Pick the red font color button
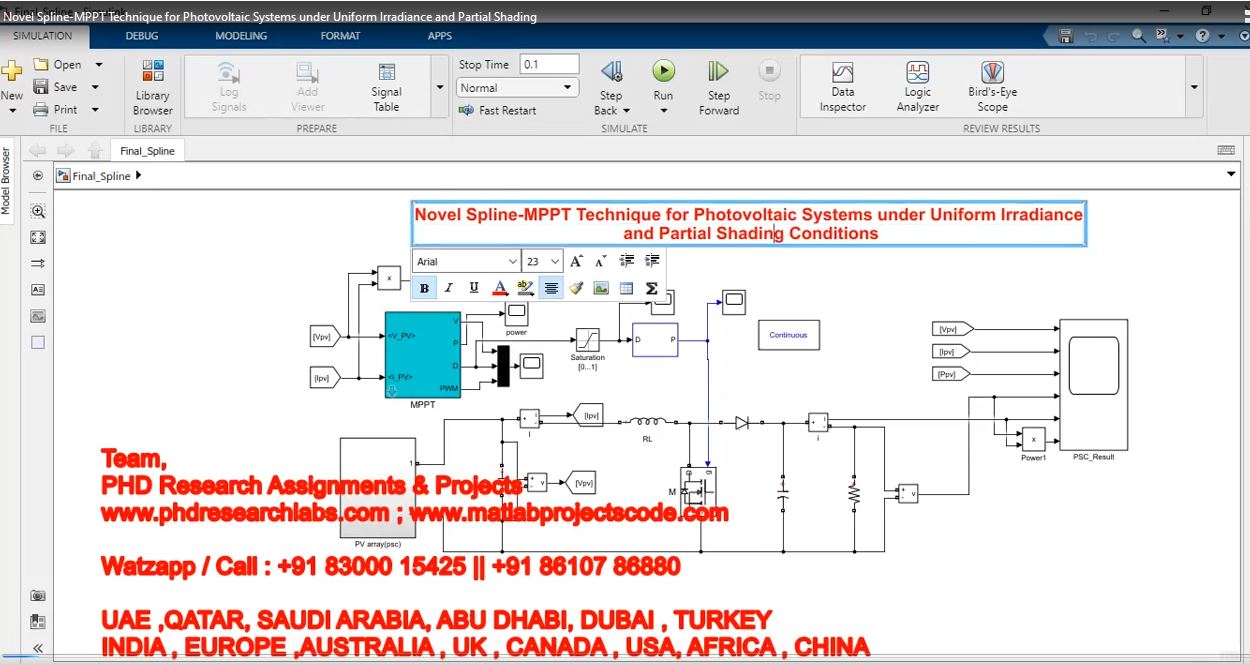Image resolution: width=1250 pixels, height=665 pixels. pos(500,288)
